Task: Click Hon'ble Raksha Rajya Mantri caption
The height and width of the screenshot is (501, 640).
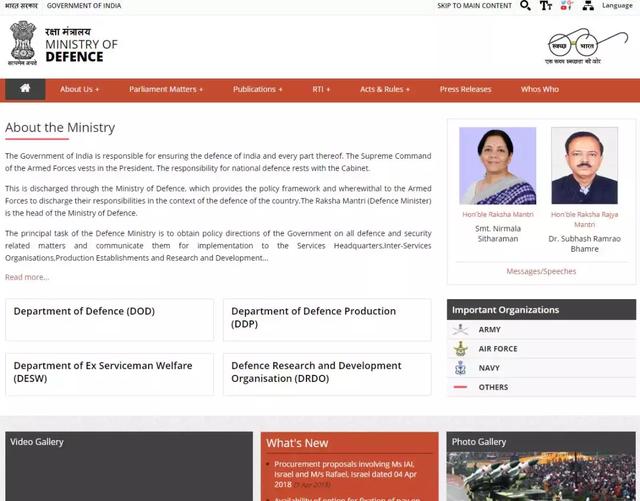Action: point(584,219)
